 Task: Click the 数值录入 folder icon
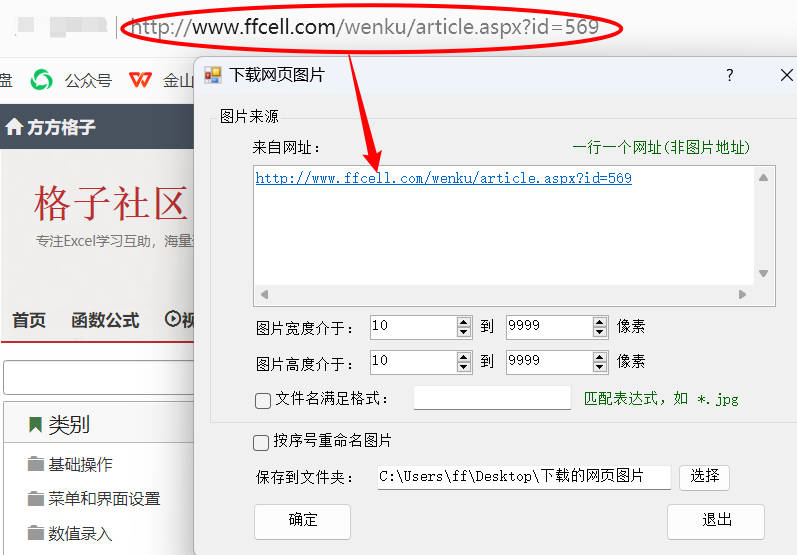pos(36,533)
